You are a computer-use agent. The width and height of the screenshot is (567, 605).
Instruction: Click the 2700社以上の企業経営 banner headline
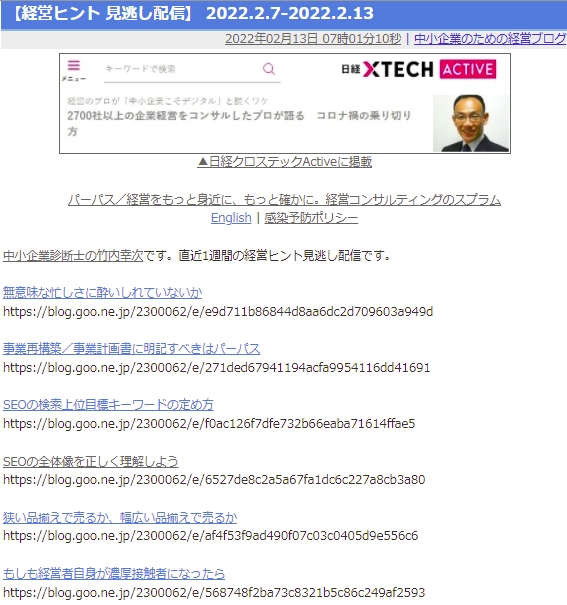click(x=239, y=123)
